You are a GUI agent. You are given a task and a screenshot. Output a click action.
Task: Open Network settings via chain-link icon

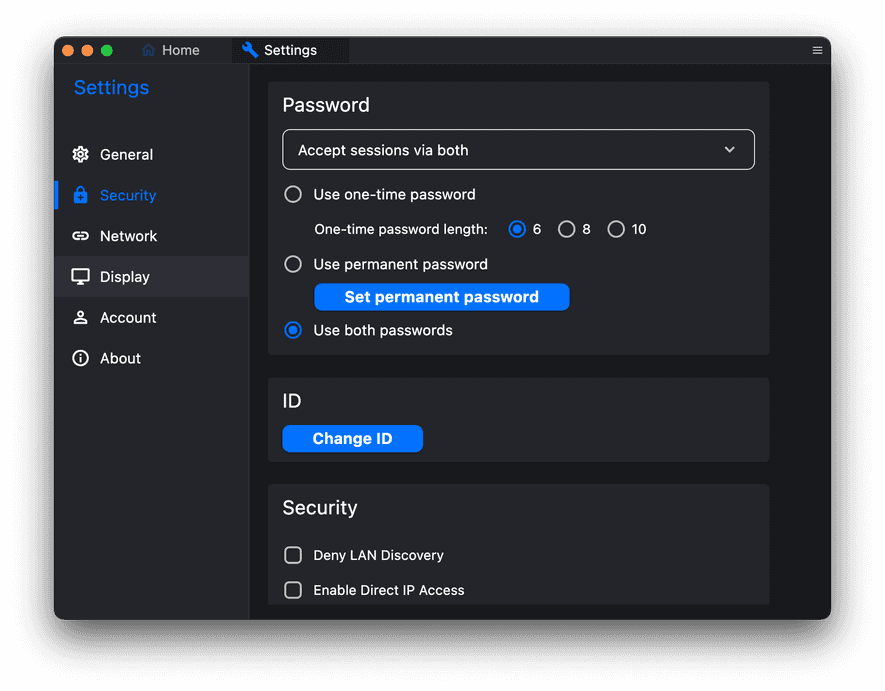pos(80,236)
